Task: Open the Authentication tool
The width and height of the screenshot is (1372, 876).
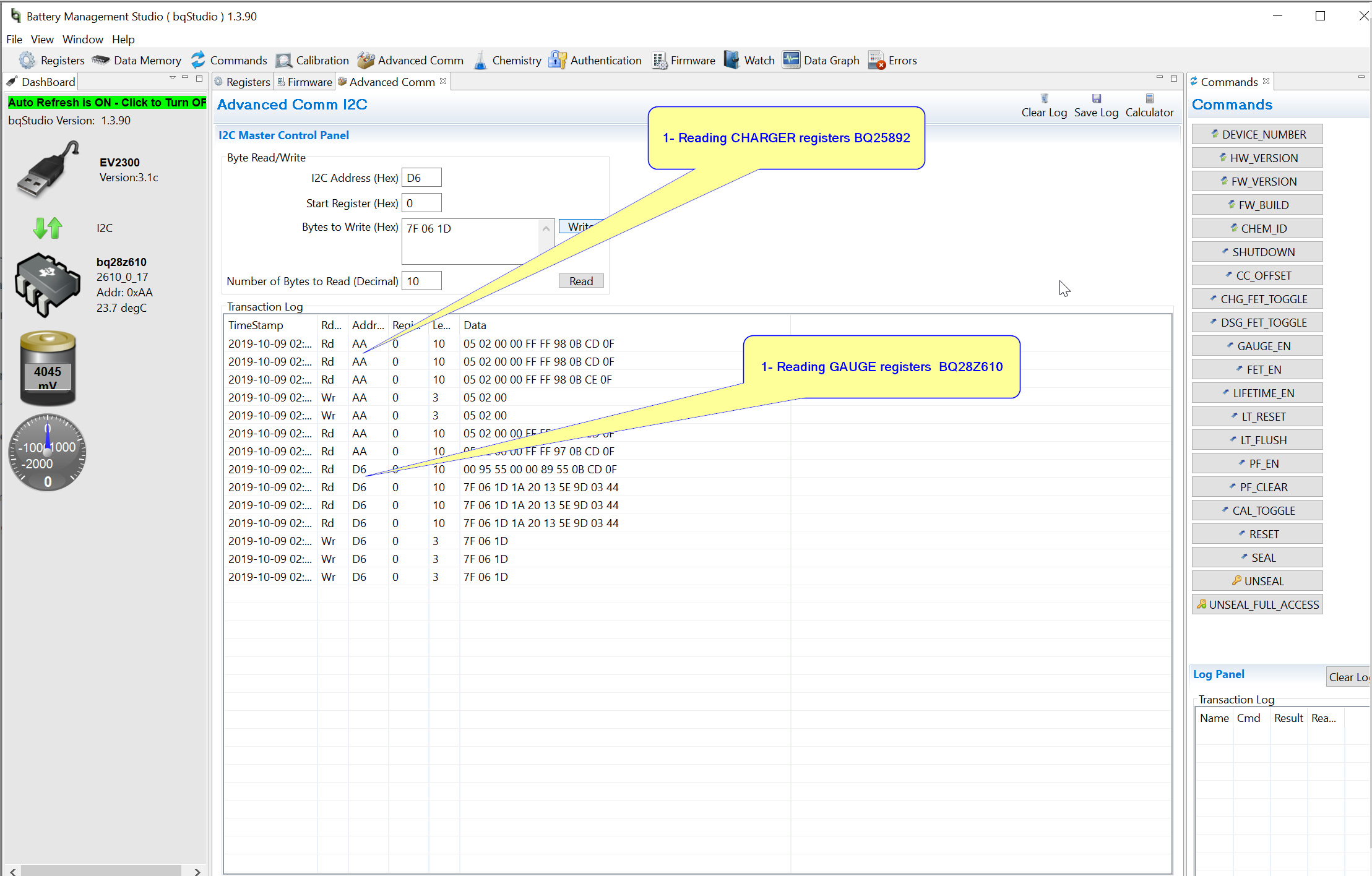Action: click(595, 60)
